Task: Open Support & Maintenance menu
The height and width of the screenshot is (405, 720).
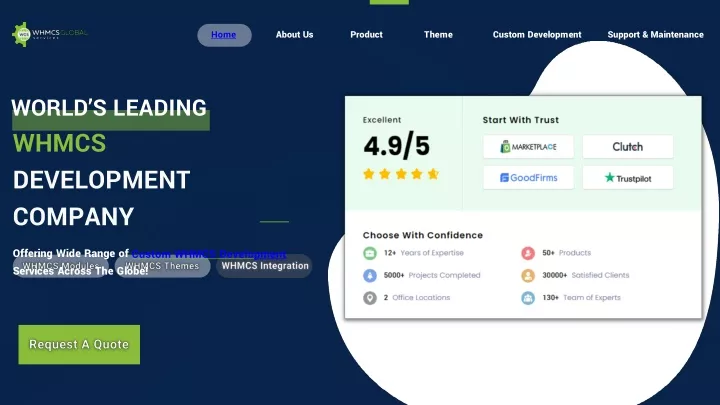Action: point(655,35)
